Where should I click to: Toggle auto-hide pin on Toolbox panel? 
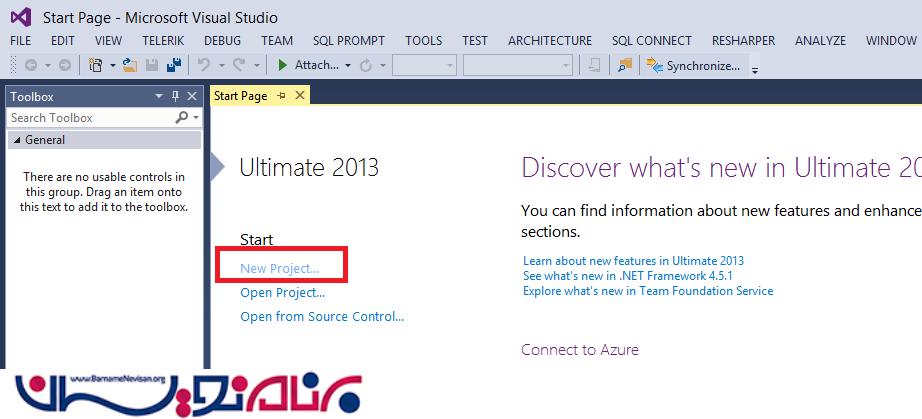tap(176, 96)
